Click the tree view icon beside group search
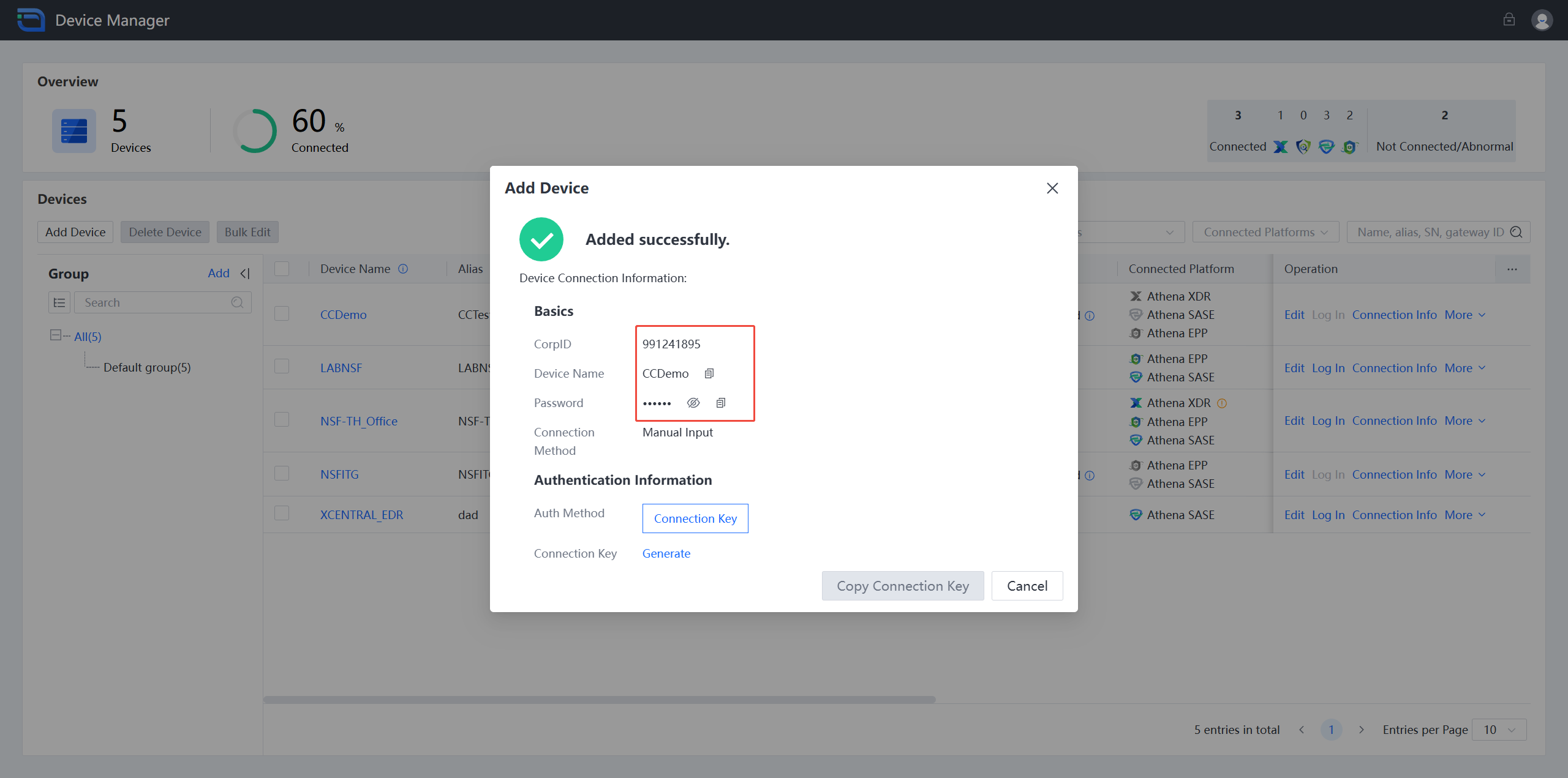 point(59,302)
